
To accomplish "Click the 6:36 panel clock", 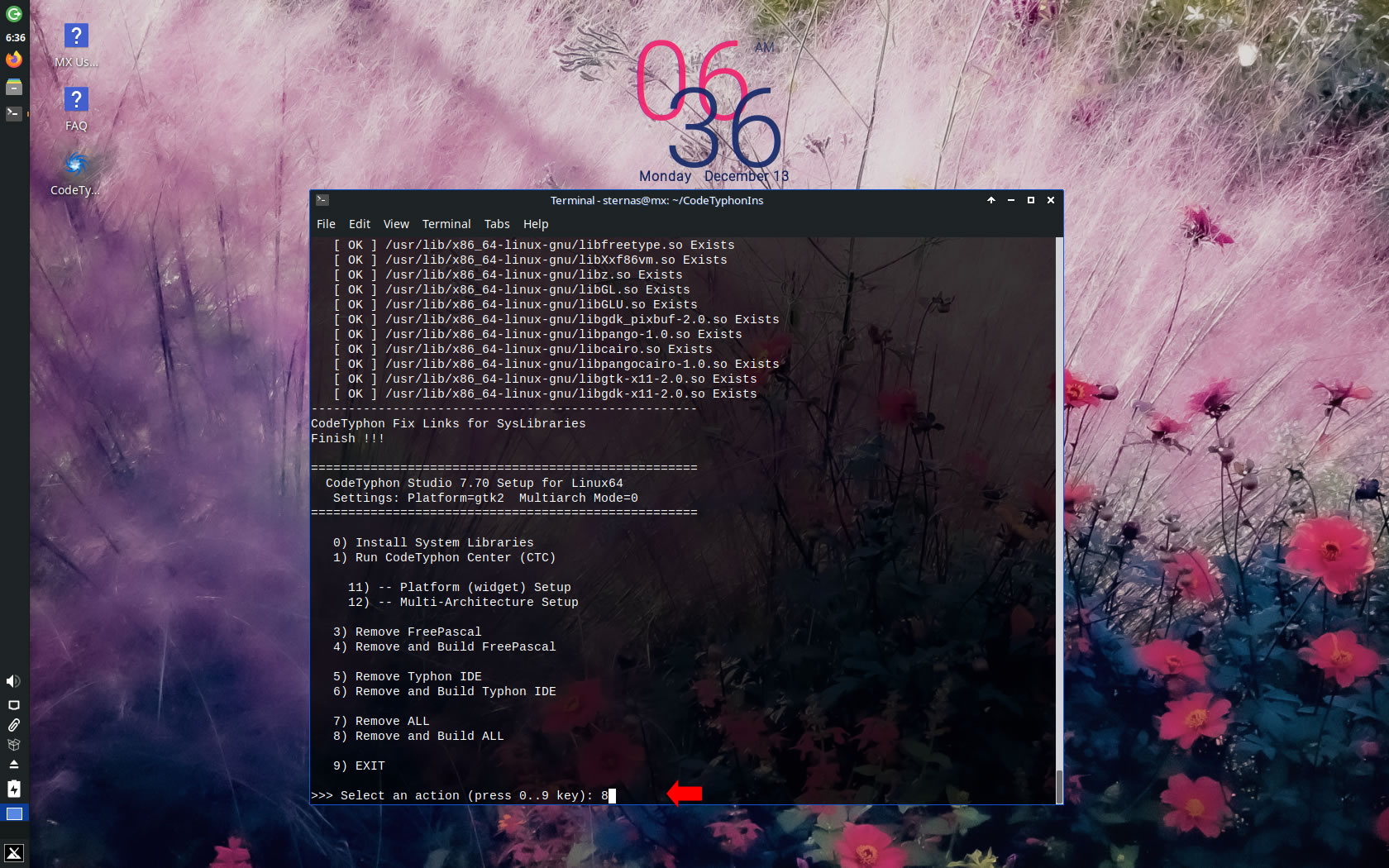I will coord(15,38).
